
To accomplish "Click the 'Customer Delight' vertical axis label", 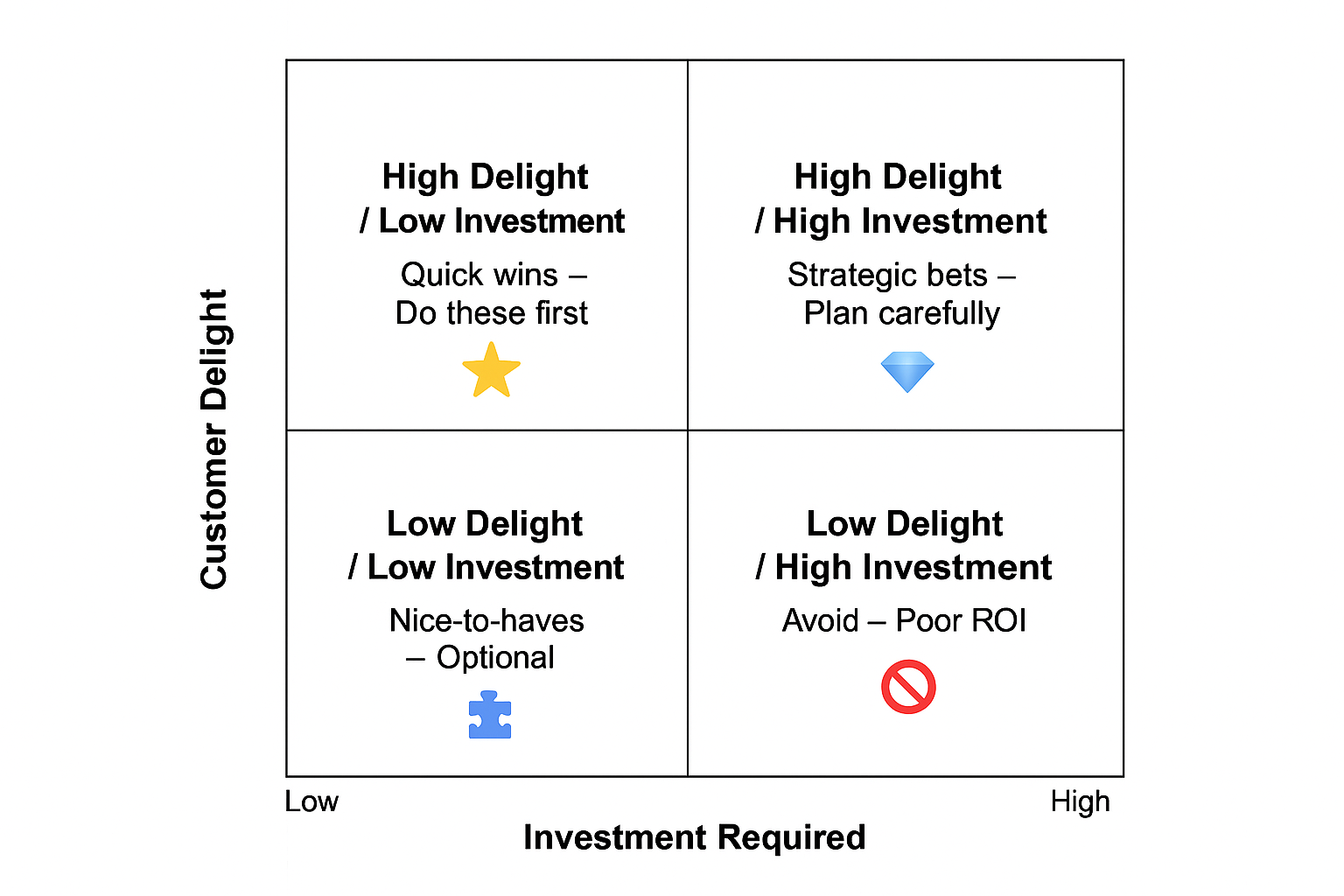I will 214,438.
